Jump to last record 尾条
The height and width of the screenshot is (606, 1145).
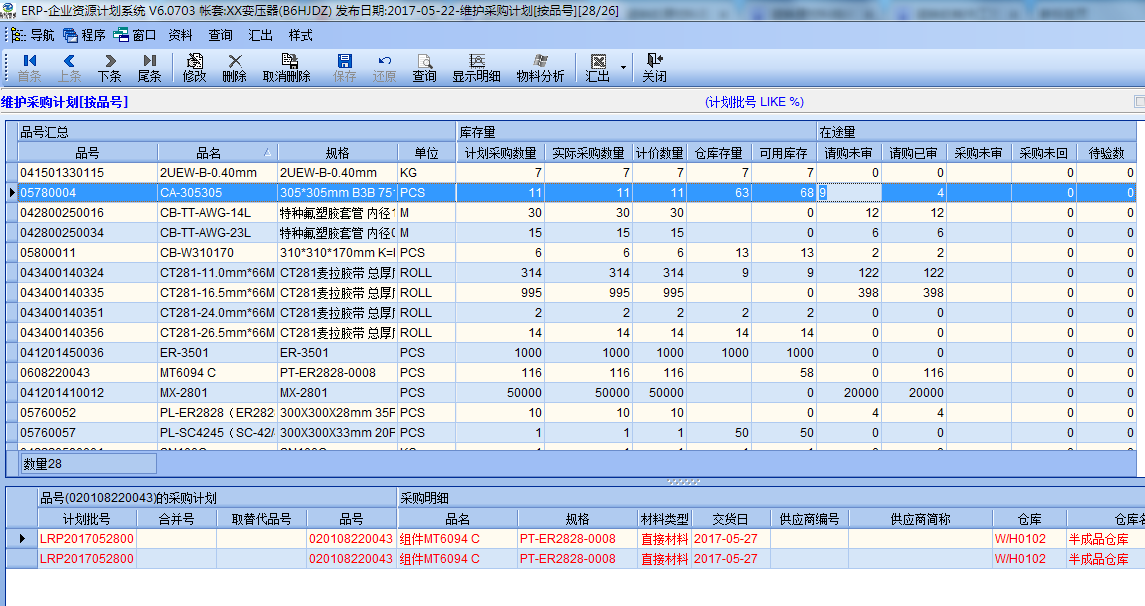[x=150, y=68]
